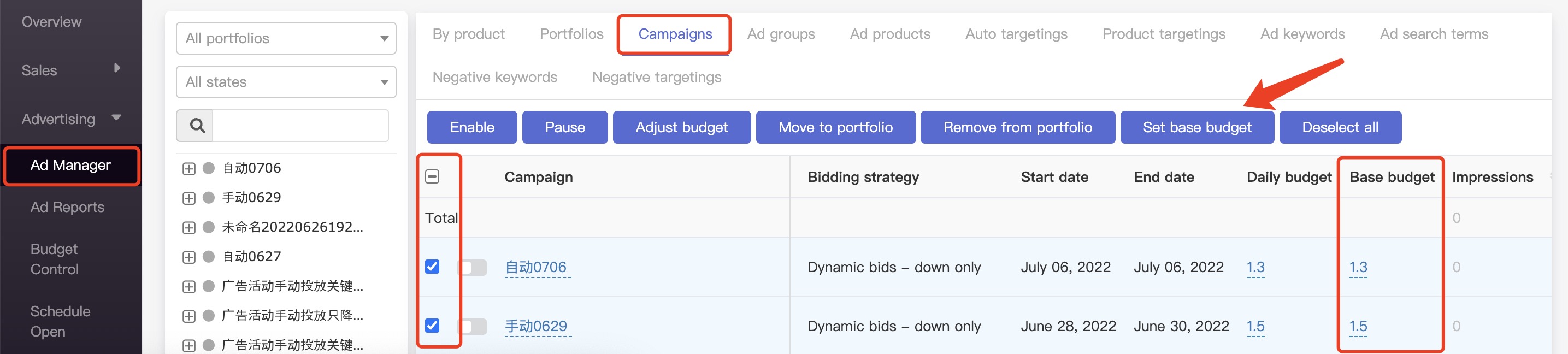1568x354 pixels.
Task: Expand the 手动0629 tree node
Action: pyautogui.click(x=188, y=198)
